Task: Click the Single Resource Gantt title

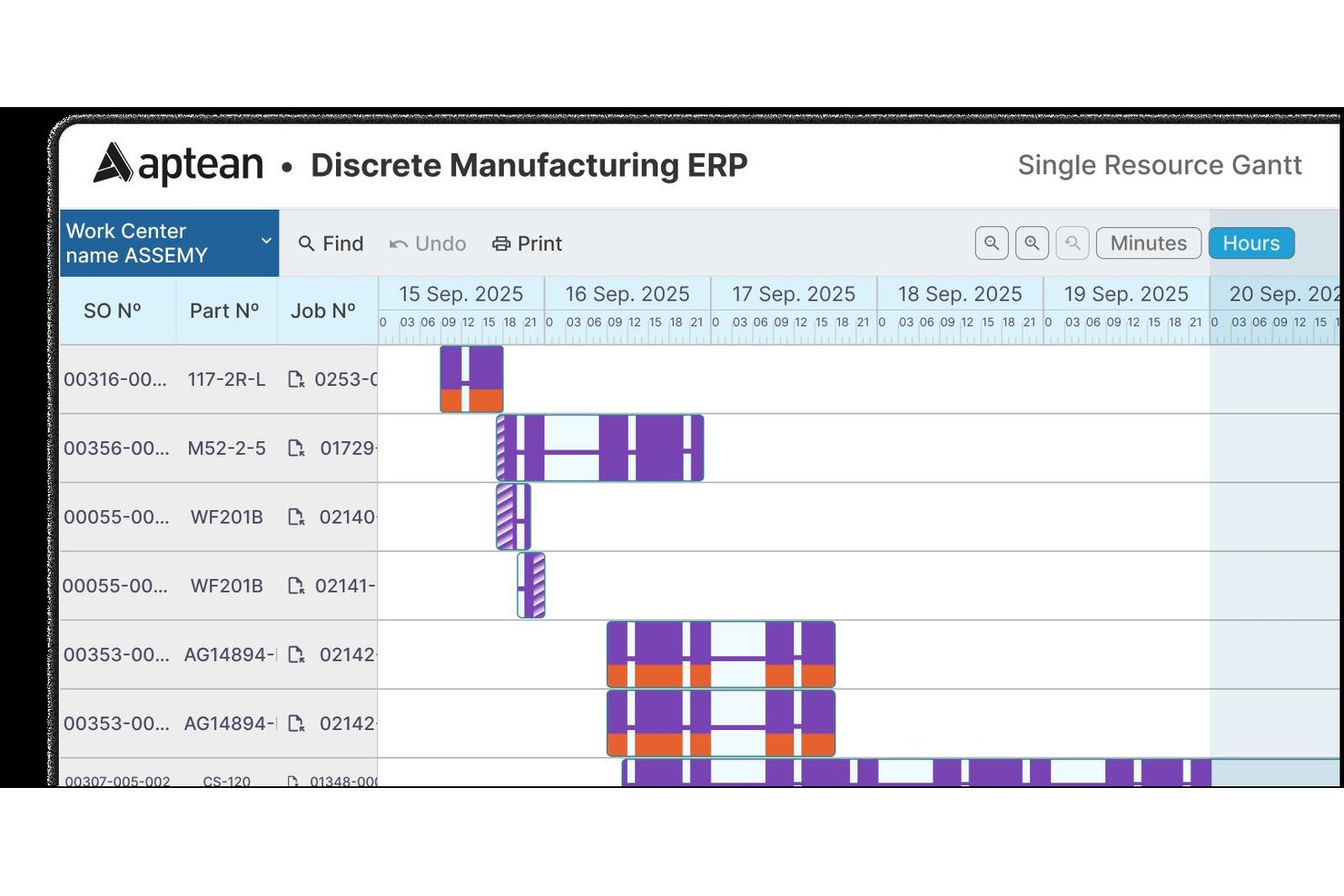Action: tap(1160, 165)
